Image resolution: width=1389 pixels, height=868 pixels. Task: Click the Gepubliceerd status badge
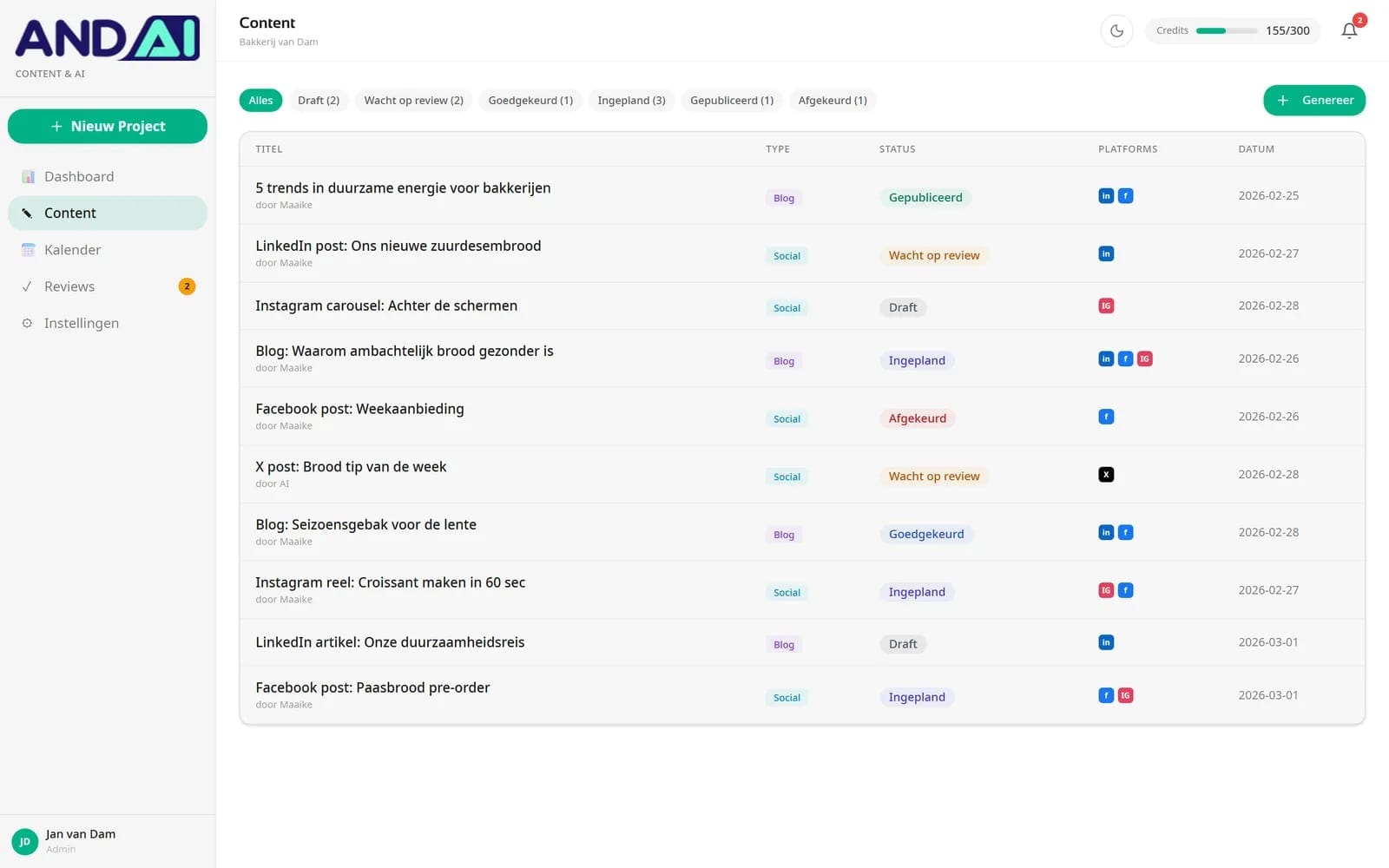925,198
